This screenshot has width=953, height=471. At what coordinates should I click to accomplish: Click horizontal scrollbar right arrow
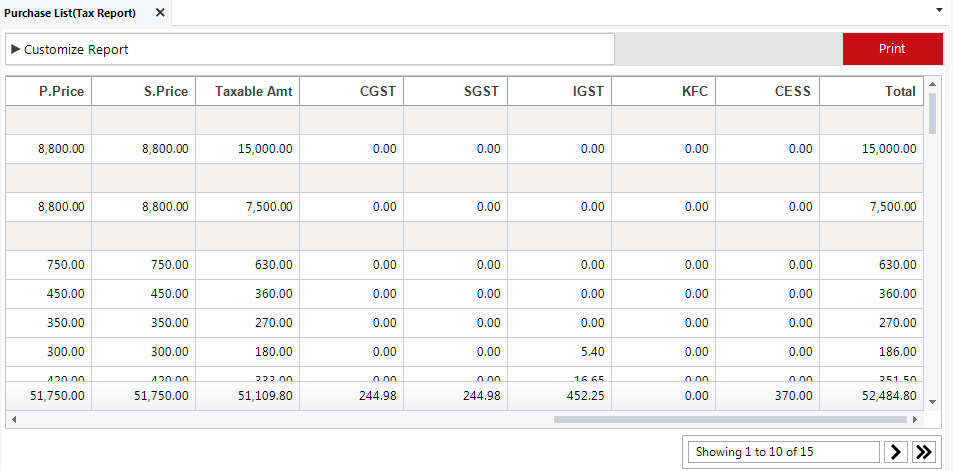915,419
